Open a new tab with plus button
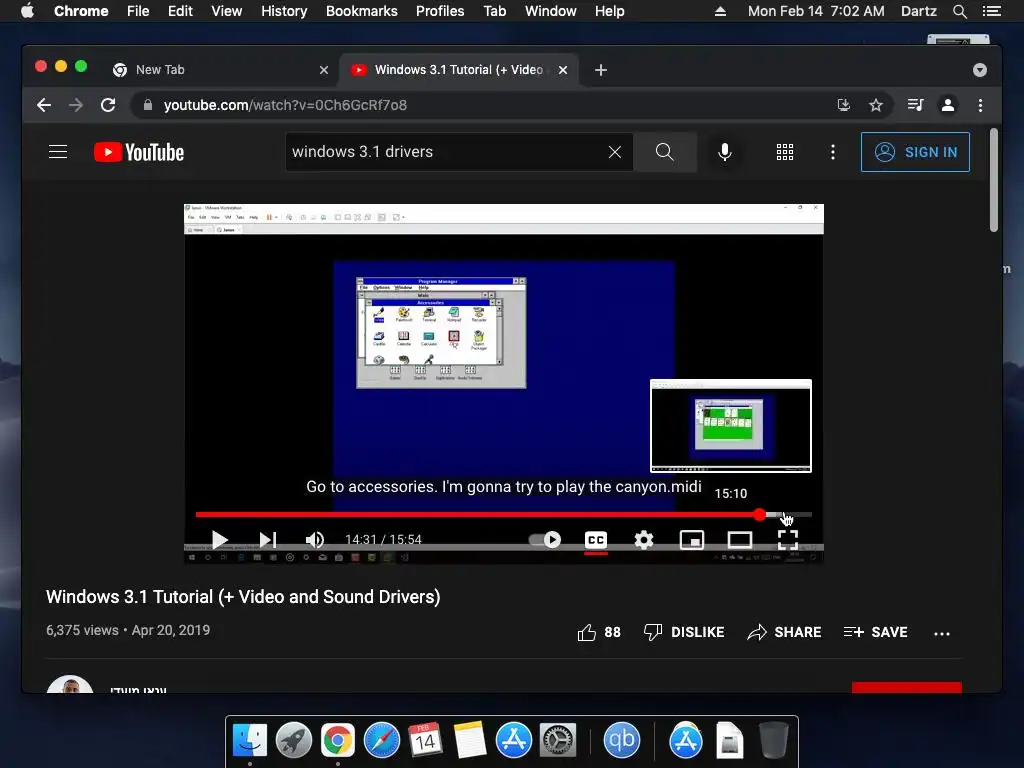This screenshot has width=1024, height=768. [x=601, y=70]
